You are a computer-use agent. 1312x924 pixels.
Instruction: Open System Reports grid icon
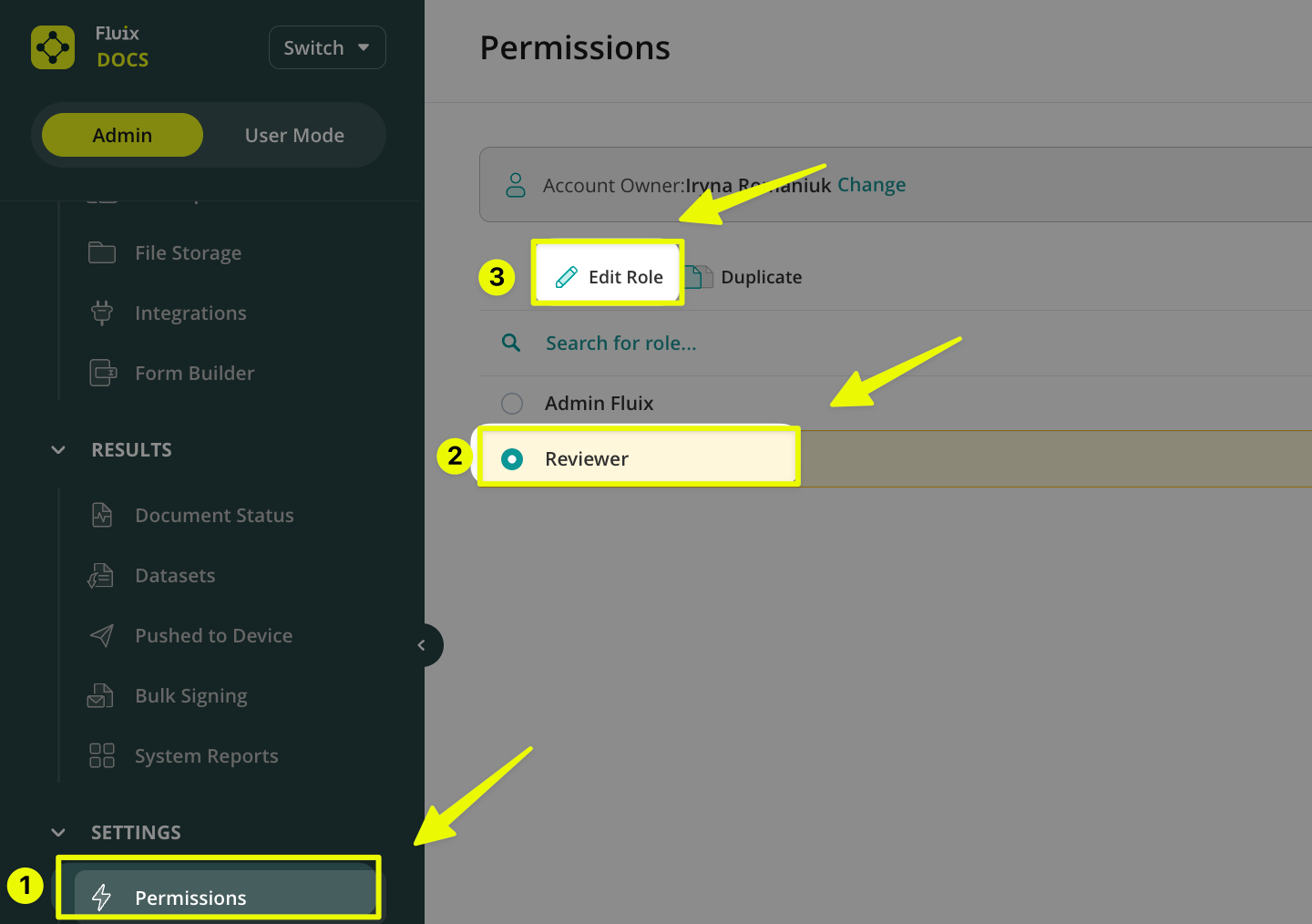pos(102,755)
